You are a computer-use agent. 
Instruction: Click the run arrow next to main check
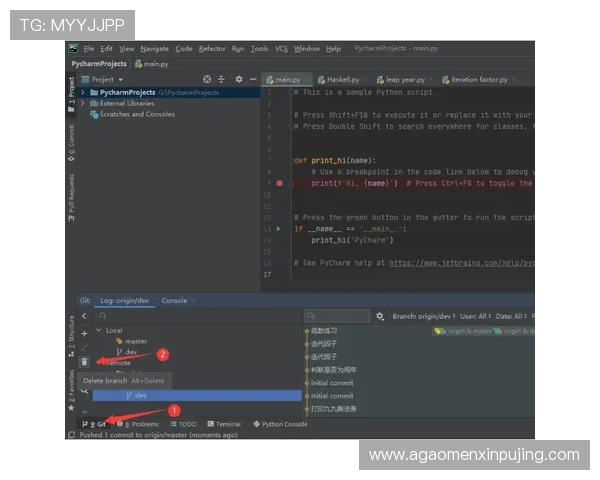tap(279, 229)
